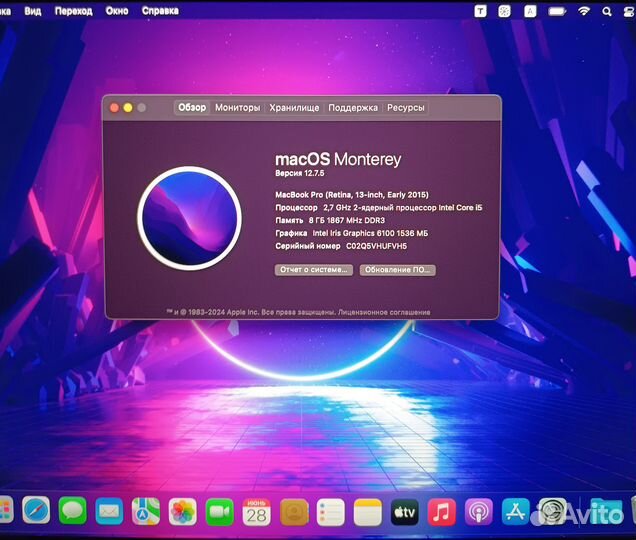This screenshot has width=636, height=540.
Task: Click the 'Процессор' label
Action: pyautogui.click(x=297, y=208)
